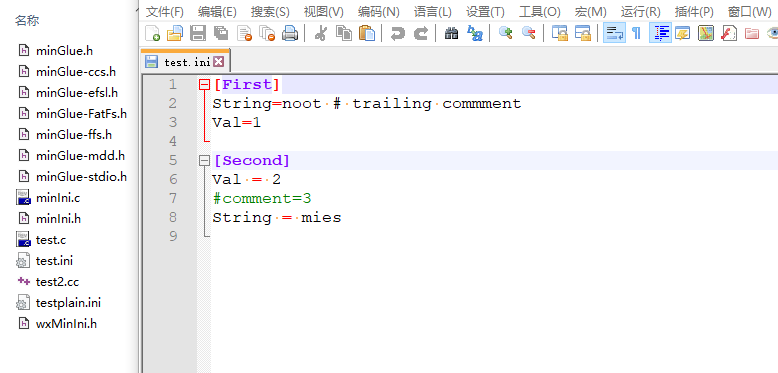Viewport: 778px width, 373px height.
Task: Collapse the [Second] section fold marker
Action: [204, 161]
